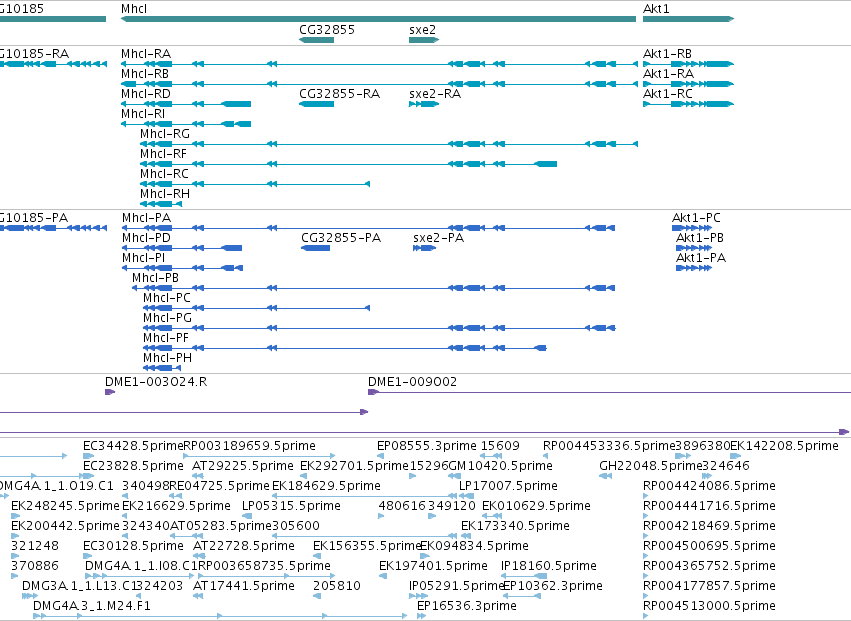Click the CG32855-PA protein label
This screenshot has height=621, width=851.
click(341, 238)
